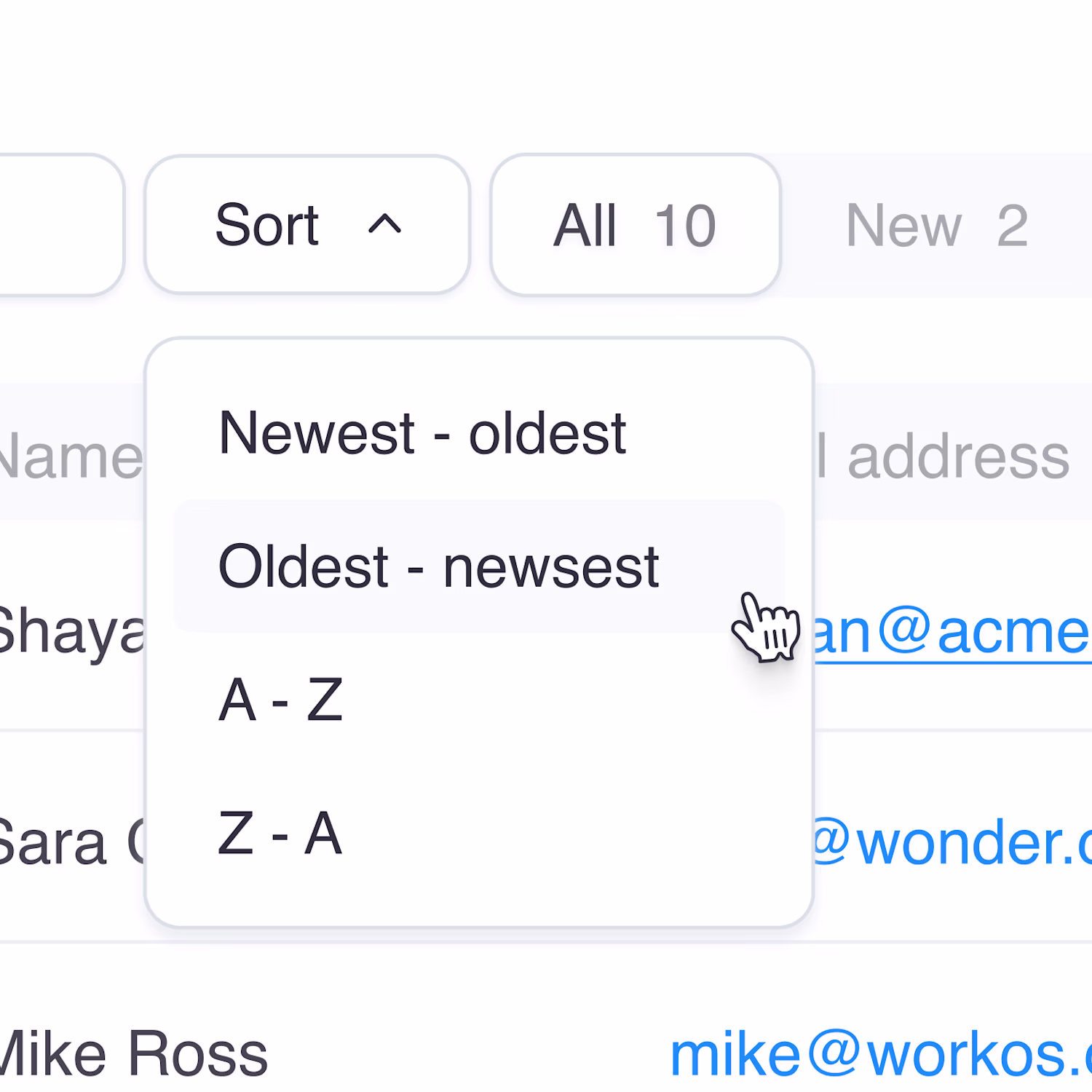1092x1092 pixels.
Task: Select the Mike Ross name cell
Action: 132,1054
